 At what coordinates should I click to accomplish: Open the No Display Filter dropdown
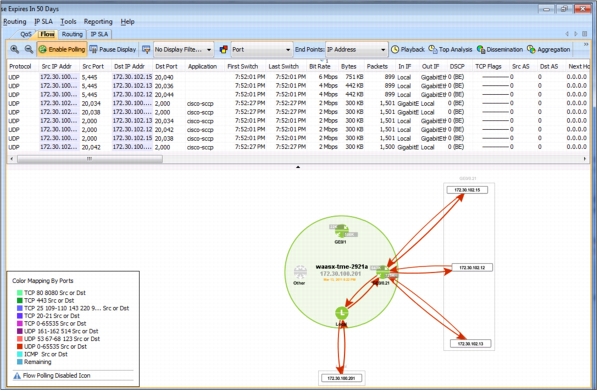coord(183,50)
